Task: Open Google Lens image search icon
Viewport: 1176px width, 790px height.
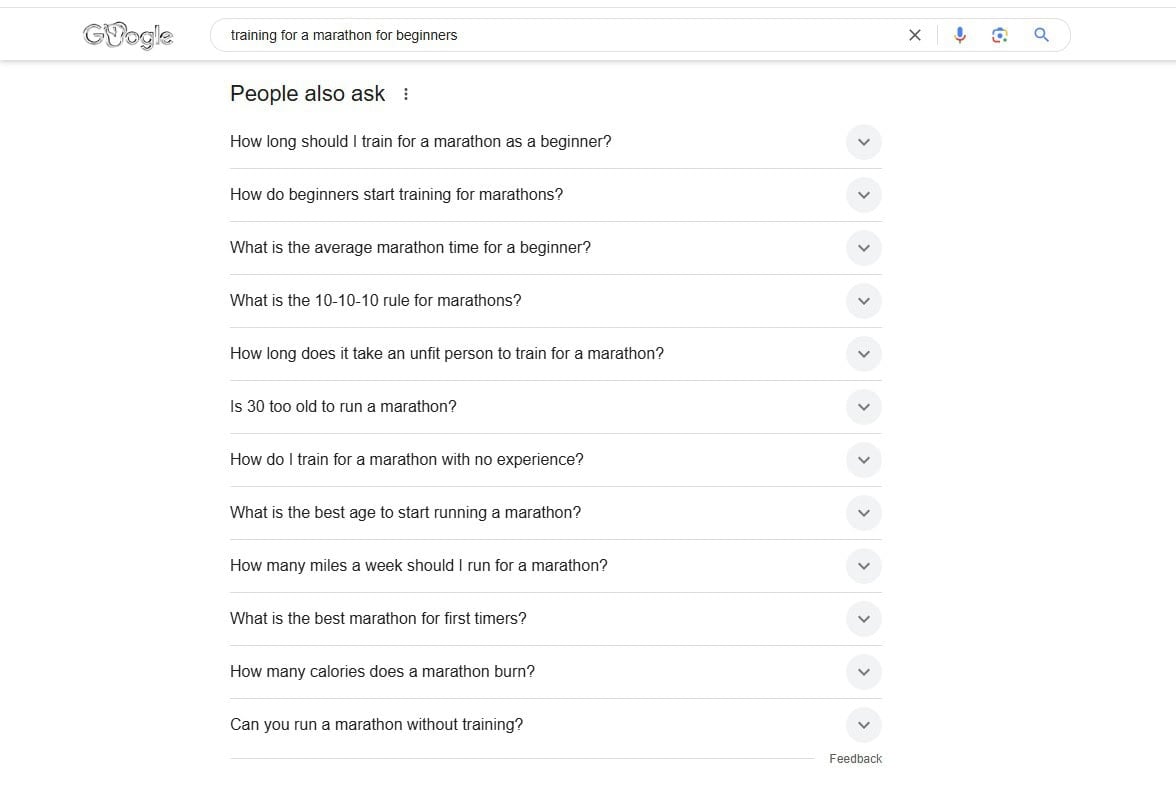Action: pyautogui.click(x=999, y=34)
